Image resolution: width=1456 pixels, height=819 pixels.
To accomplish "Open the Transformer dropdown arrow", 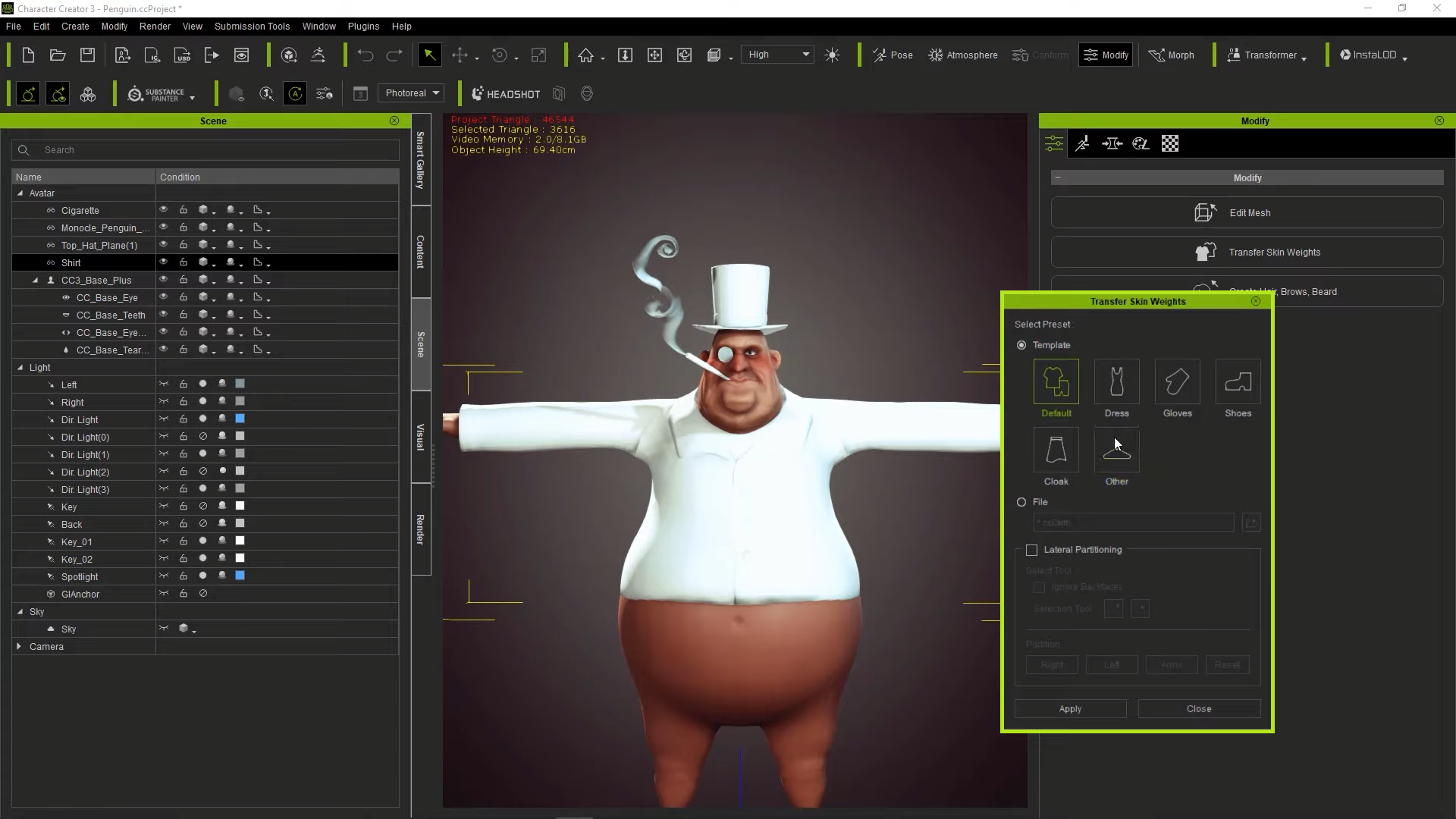I will 1304,58.
